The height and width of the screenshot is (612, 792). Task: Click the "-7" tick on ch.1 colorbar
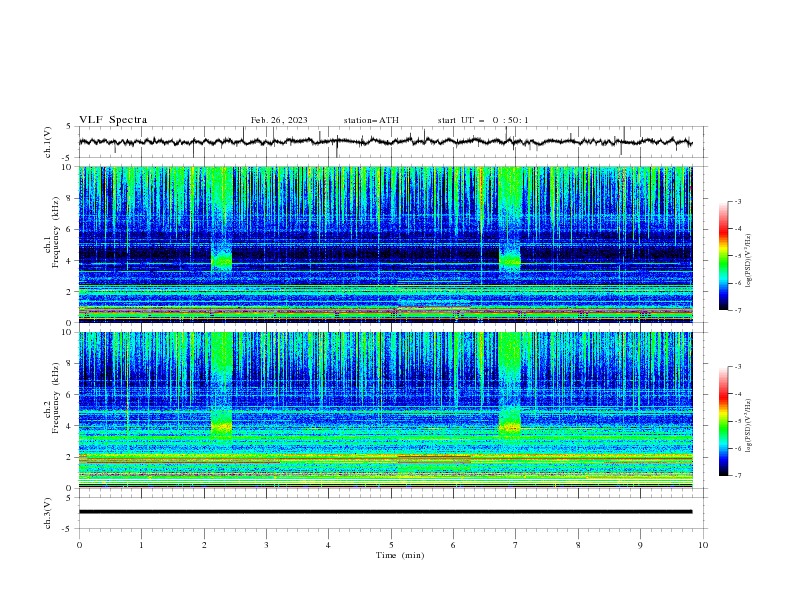[737, 310]
